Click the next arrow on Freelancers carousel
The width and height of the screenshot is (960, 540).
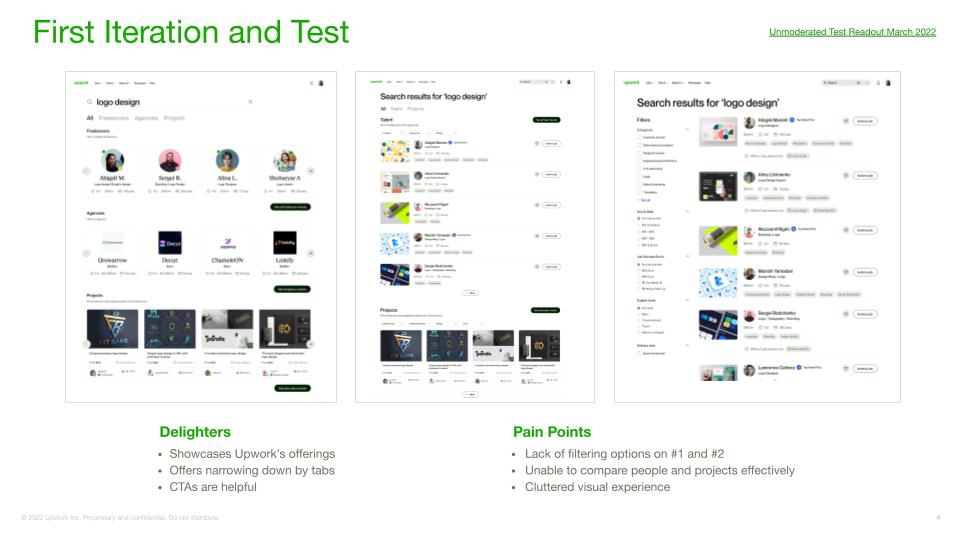(x=311, y=171)
